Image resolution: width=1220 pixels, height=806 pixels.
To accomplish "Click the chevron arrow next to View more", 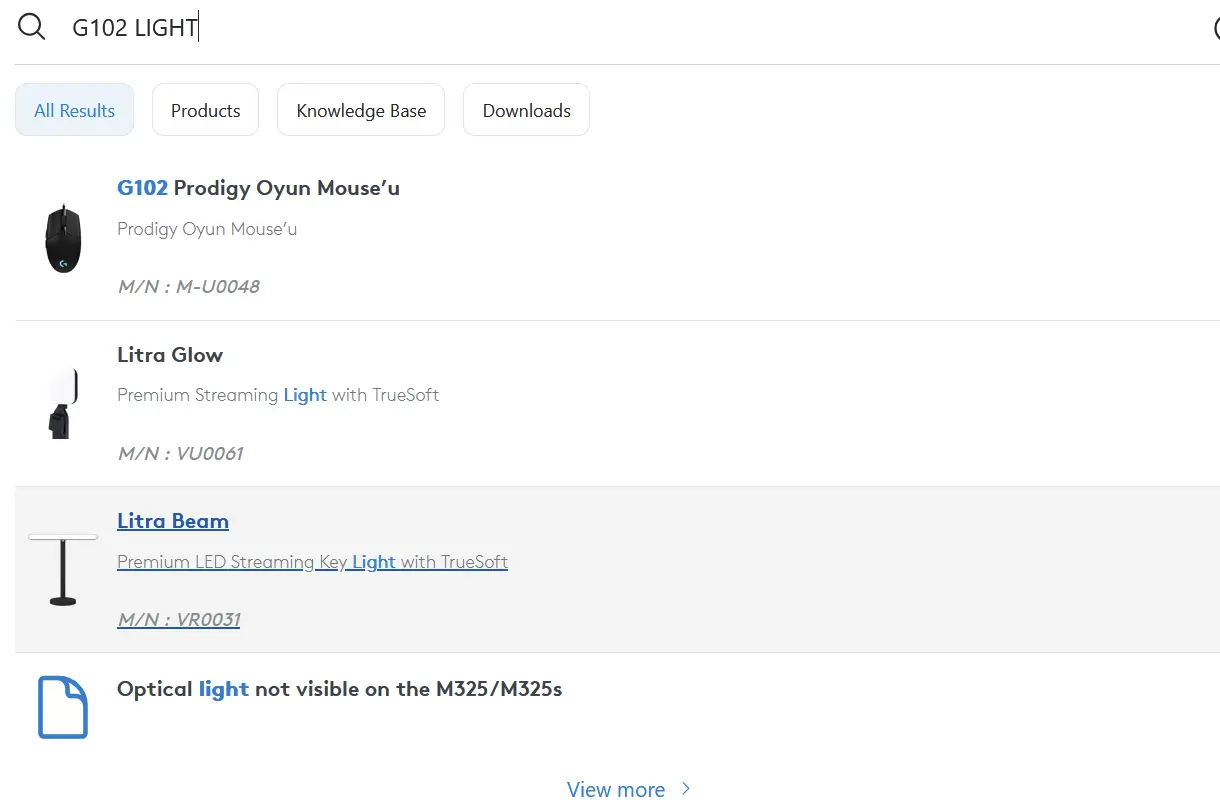I will tap(685, 789).
